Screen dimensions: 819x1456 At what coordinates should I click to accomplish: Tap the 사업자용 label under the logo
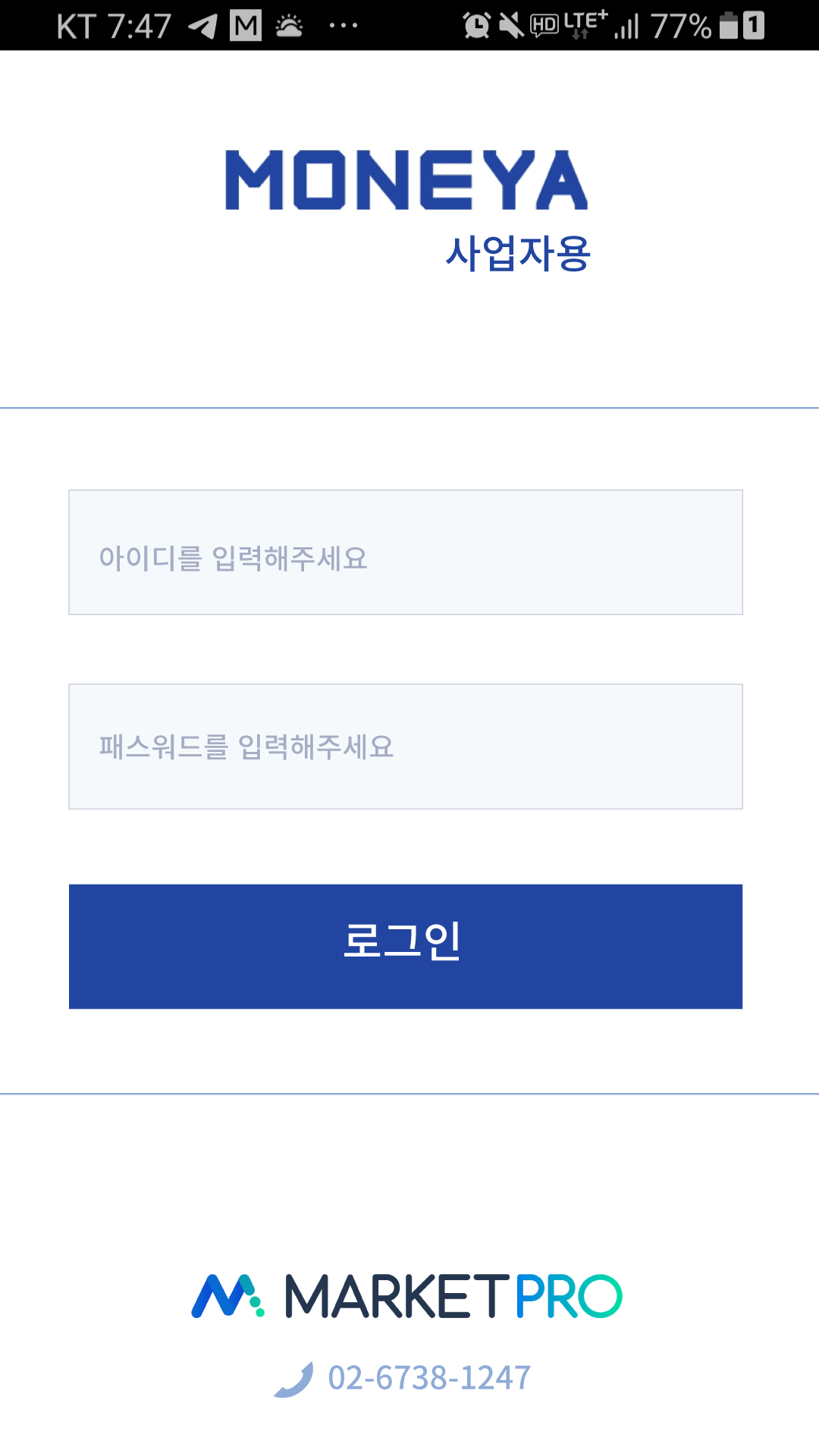click(518, 253)
